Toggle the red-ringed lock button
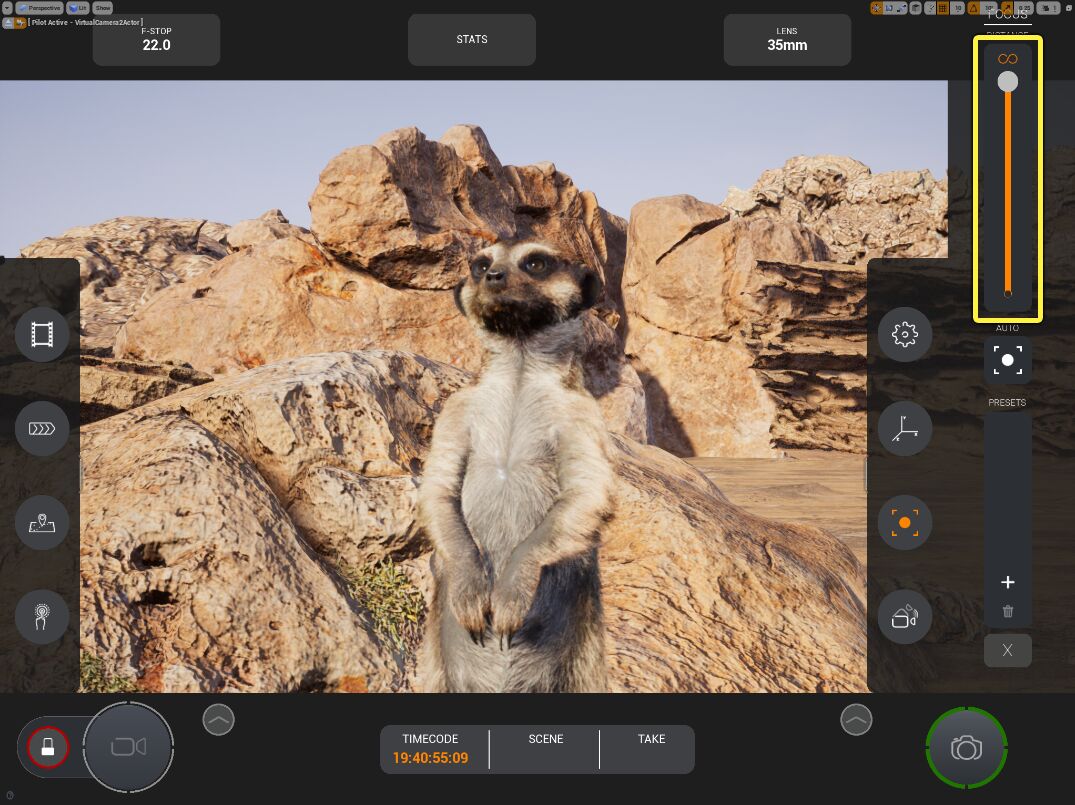The image size is (1075, 805). tap(46, 746)
